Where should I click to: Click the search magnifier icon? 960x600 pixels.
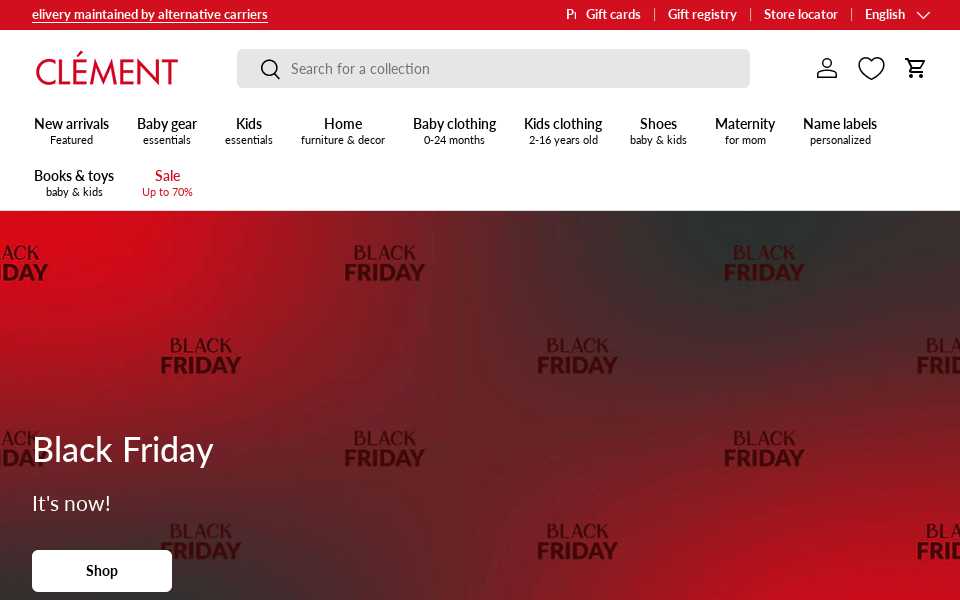click(270, 69)
